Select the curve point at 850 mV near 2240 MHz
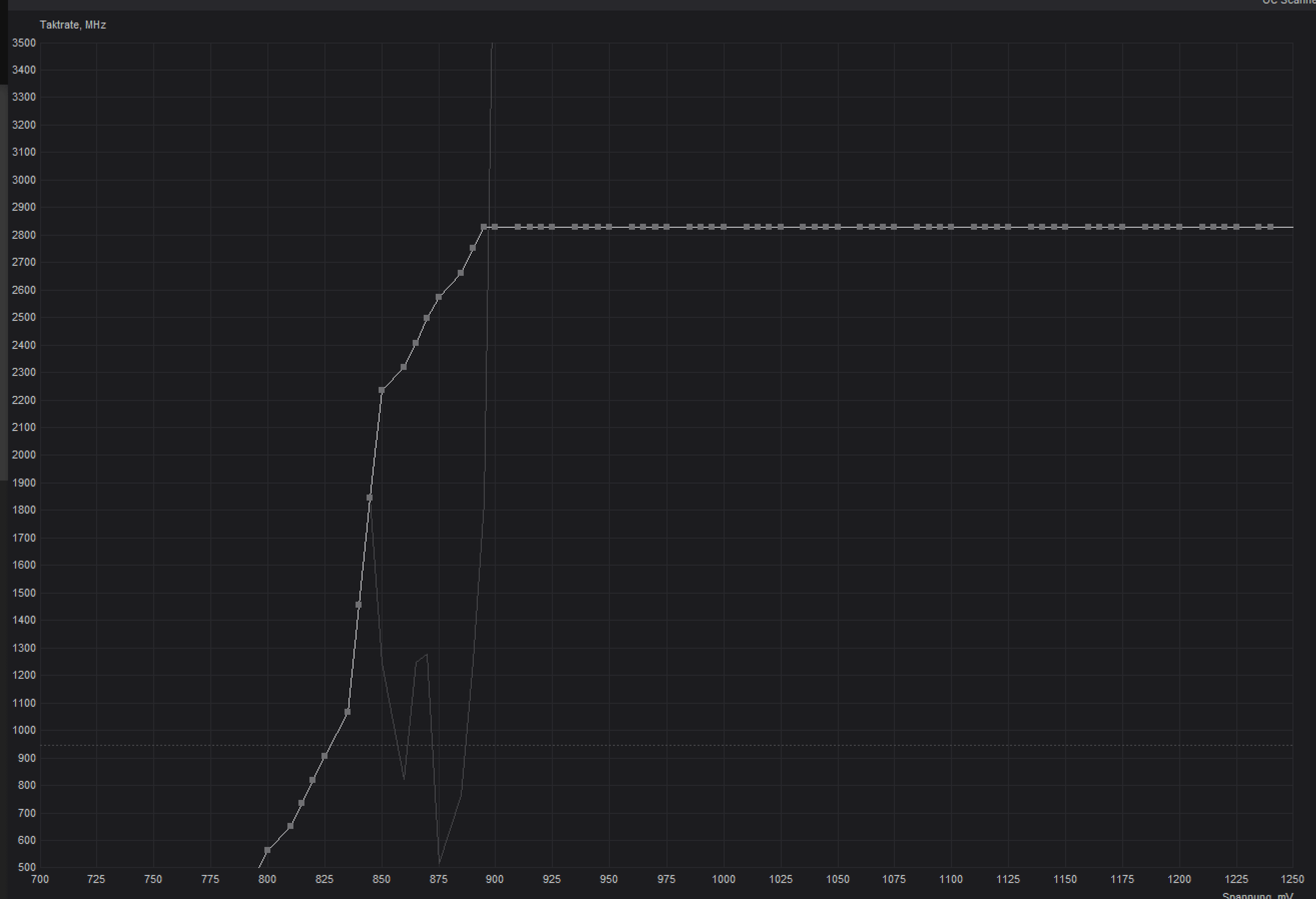Image resolution: width=1316 pixels, height=899 pixels. pyautogui.click(x=382, y=390)
